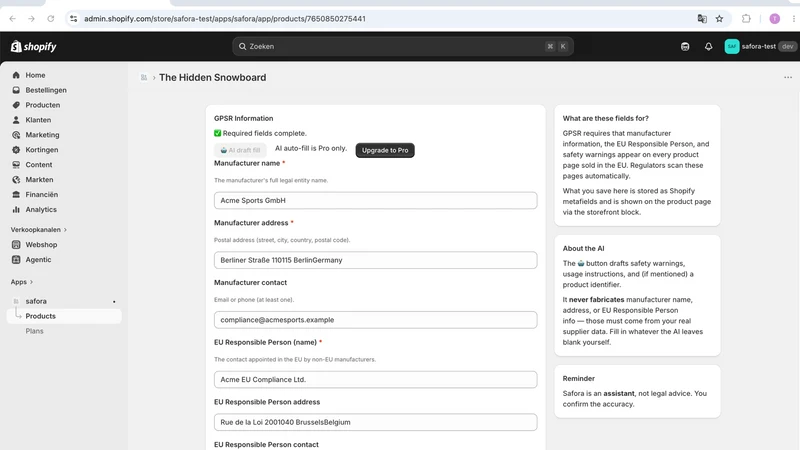
Task: Click the search magnifier icon
Action: (242, 46)
